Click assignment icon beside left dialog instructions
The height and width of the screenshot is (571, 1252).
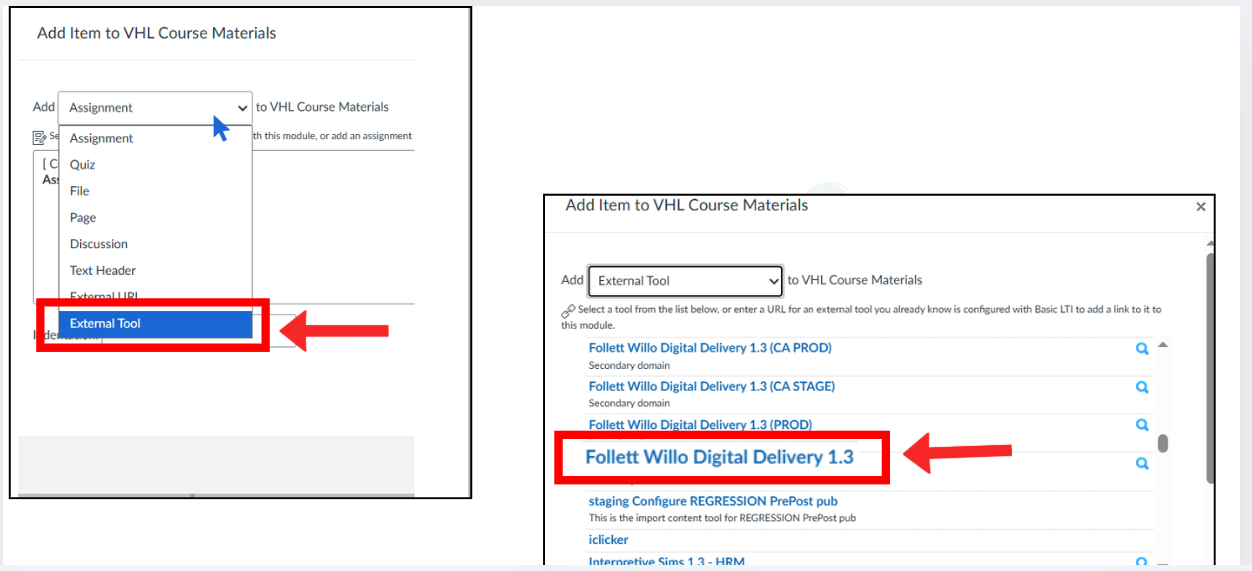40,136
